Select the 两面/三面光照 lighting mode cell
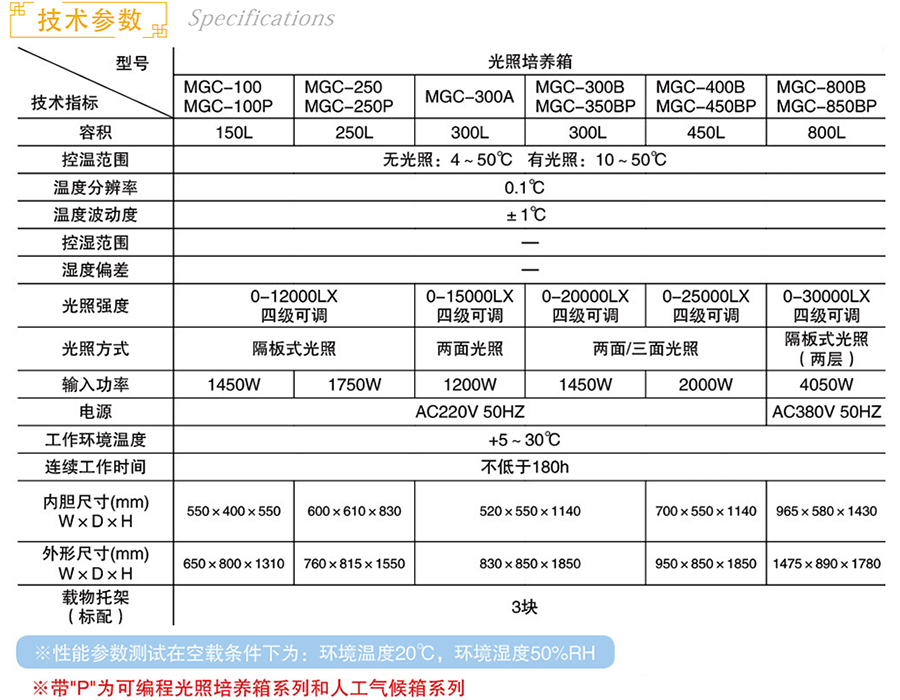The height and width of the screenshot is (700, 900). (645, 349)
